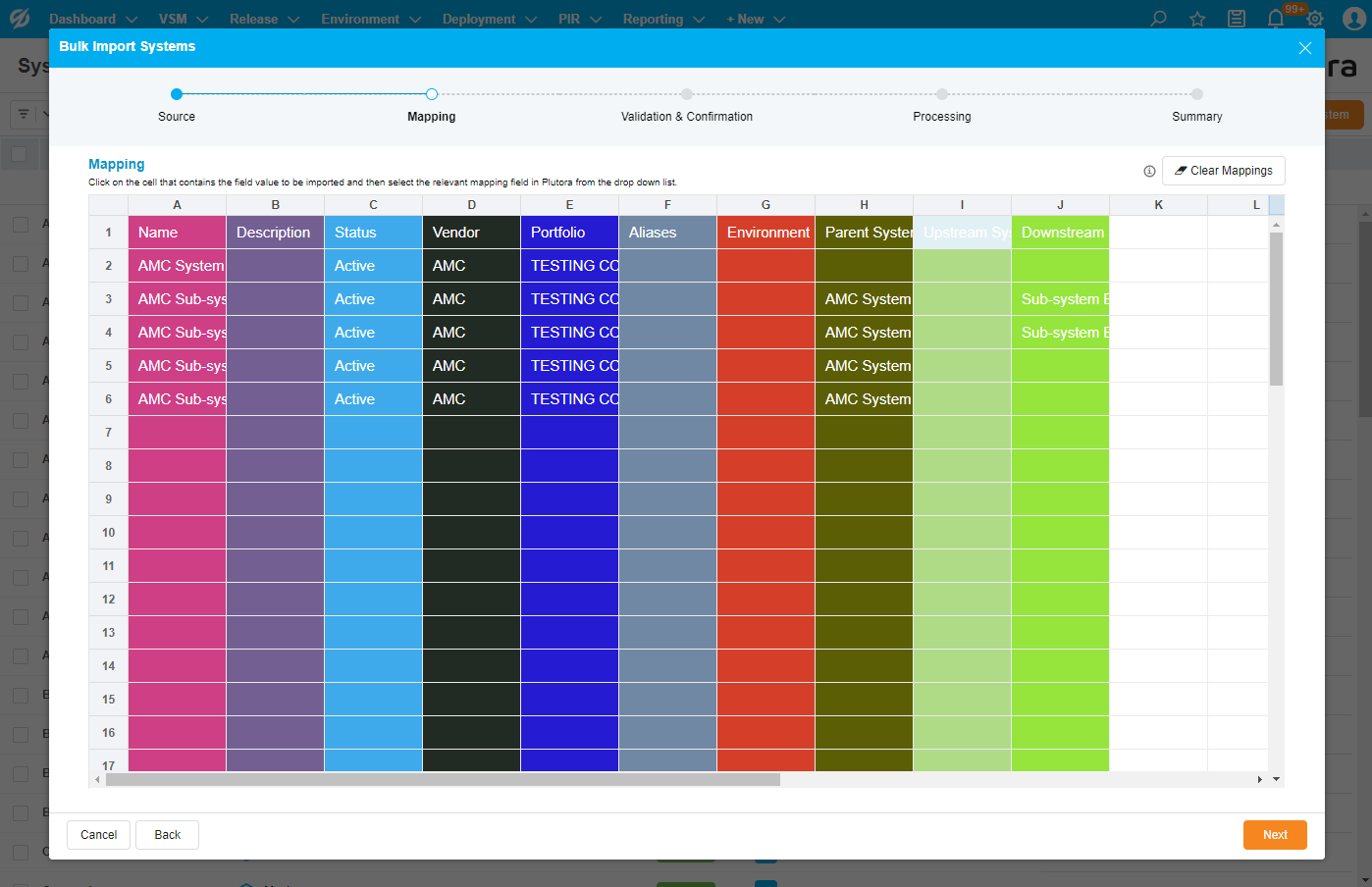Tick the select-all checkbox in grid header
This screenshot has height=887, width=1372.
(19, 153)
